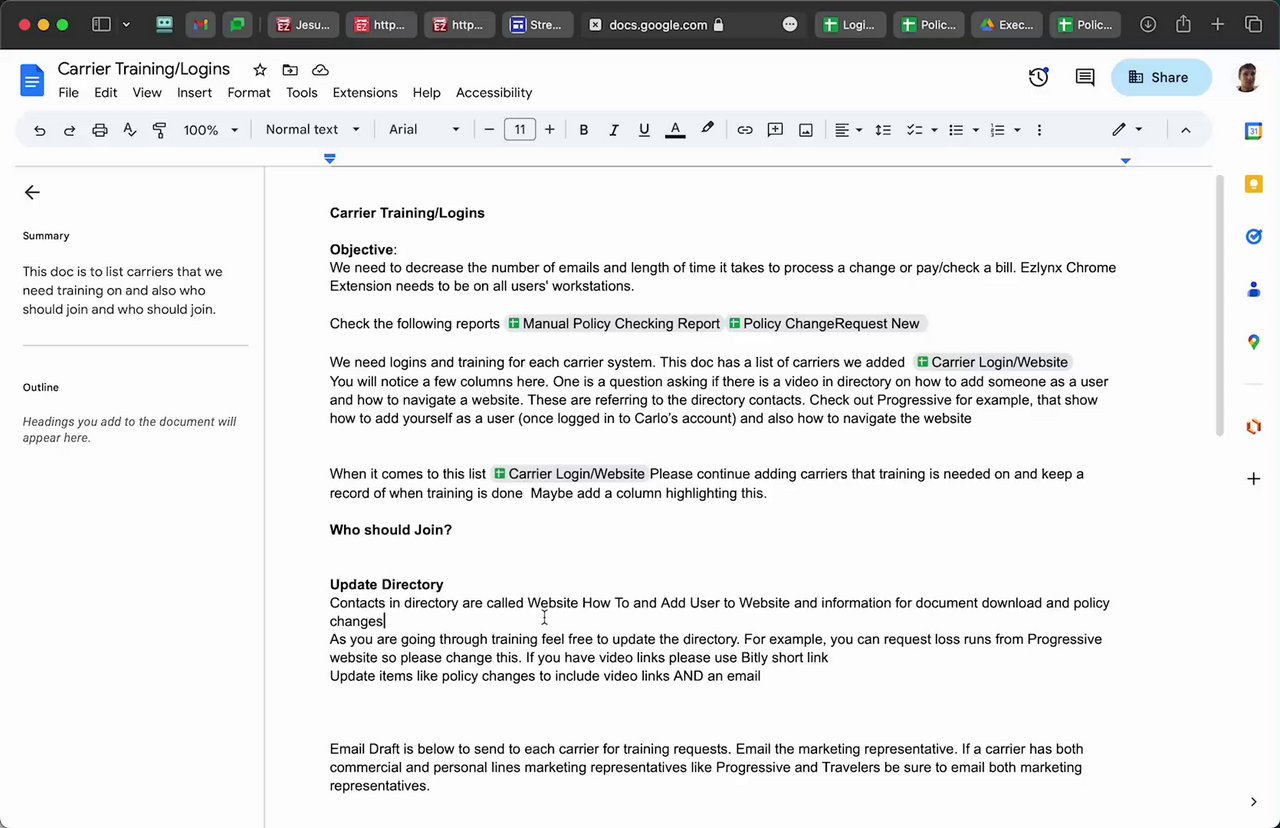The width and height of the screenshot is (1280, 828).
Task: Open Google Tasks side panel
Action: pyautogui.click(x=1253, y=237)
